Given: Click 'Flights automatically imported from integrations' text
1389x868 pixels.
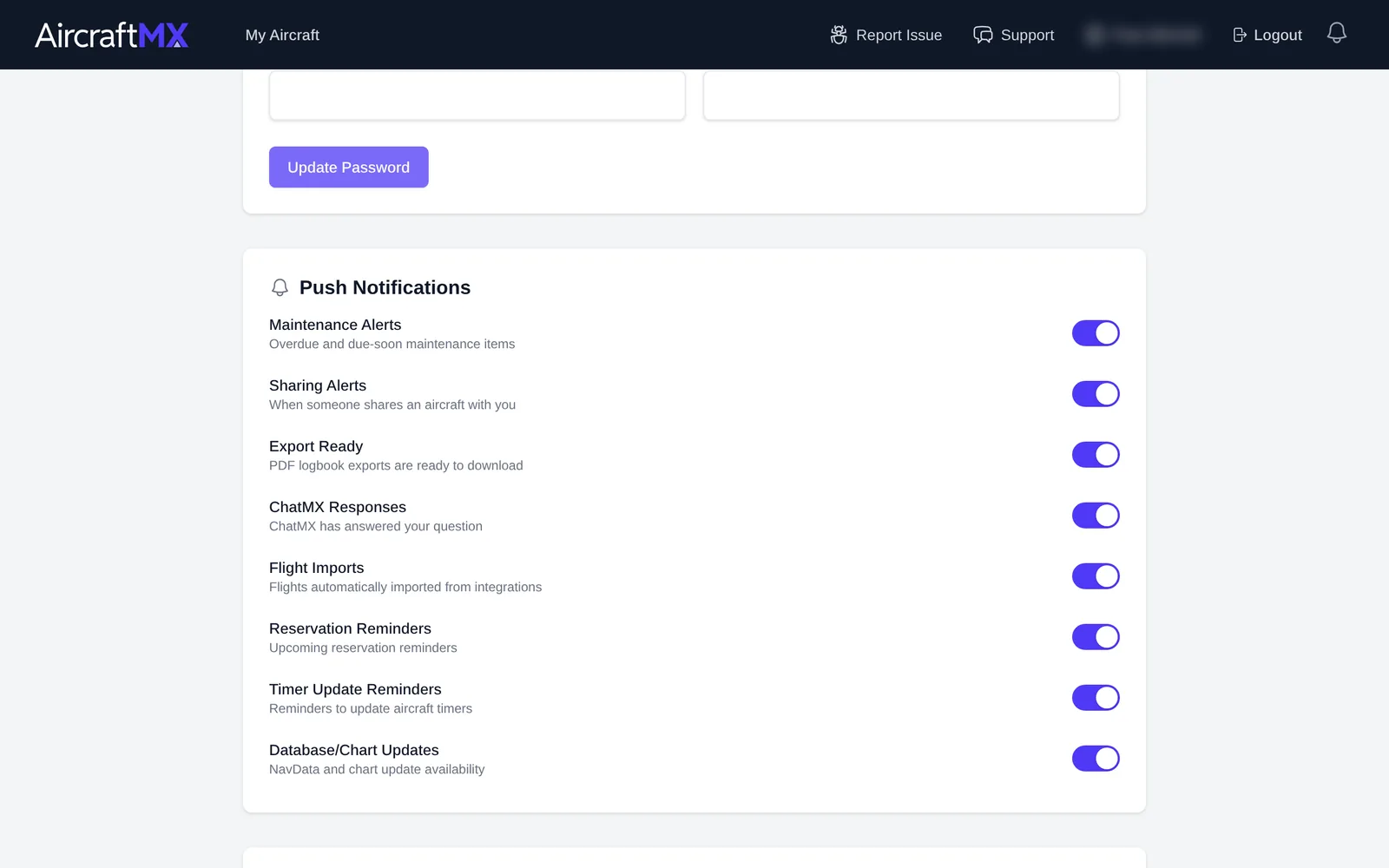Looking at the screenshot, I should [x=405, y=588].
